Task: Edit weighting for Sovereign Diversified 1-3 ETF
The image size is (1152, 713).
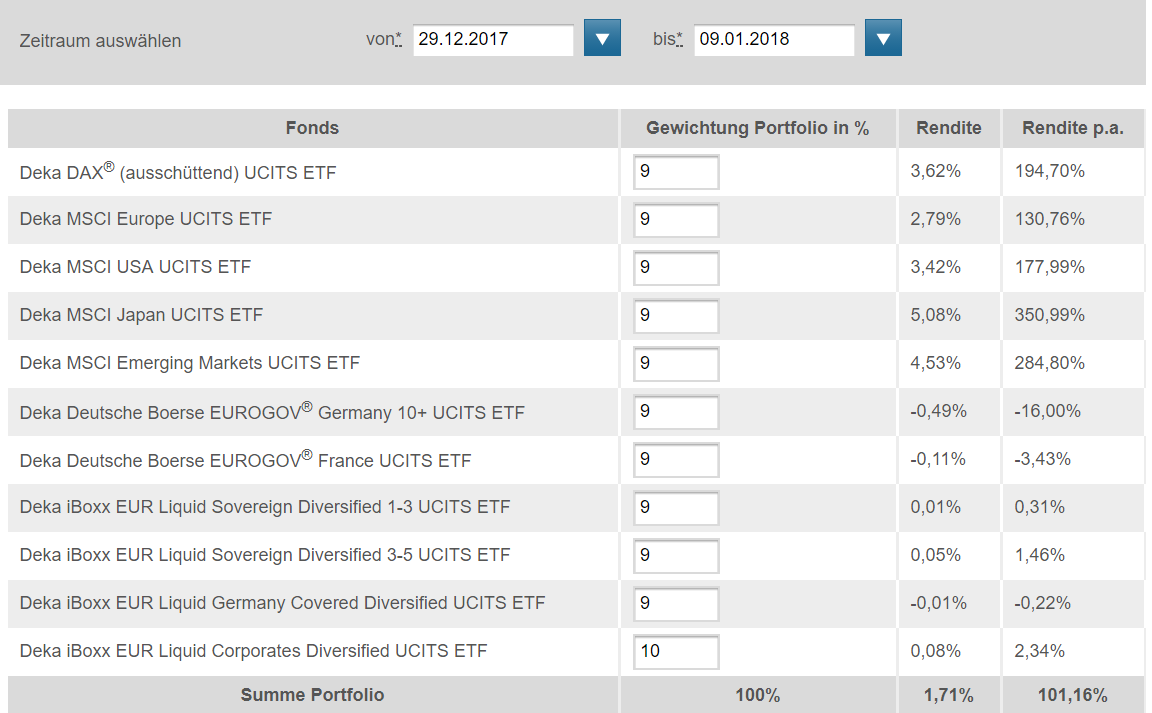Action: coord(676,508)
